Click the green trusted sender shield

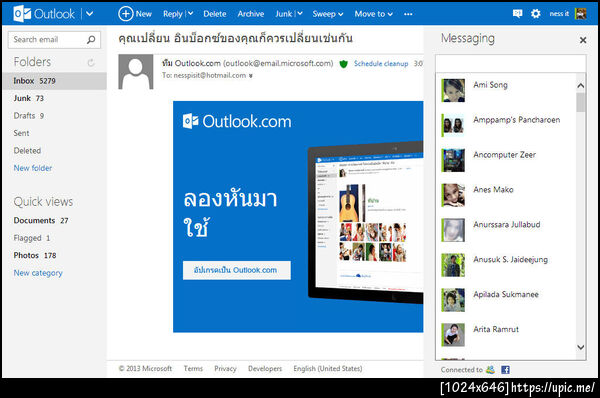pyautogui.click(x=343, y=64)
